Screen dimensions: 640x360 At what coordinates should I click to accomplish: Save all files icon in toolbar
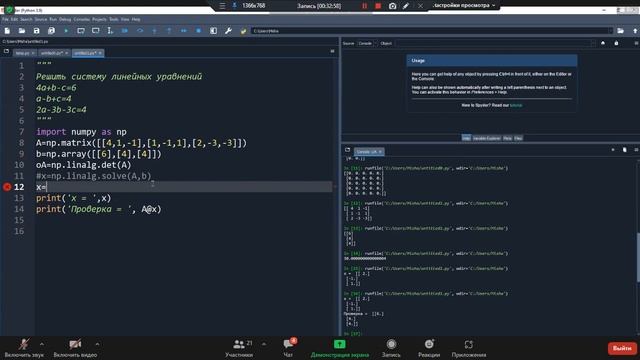pos(51,31)
